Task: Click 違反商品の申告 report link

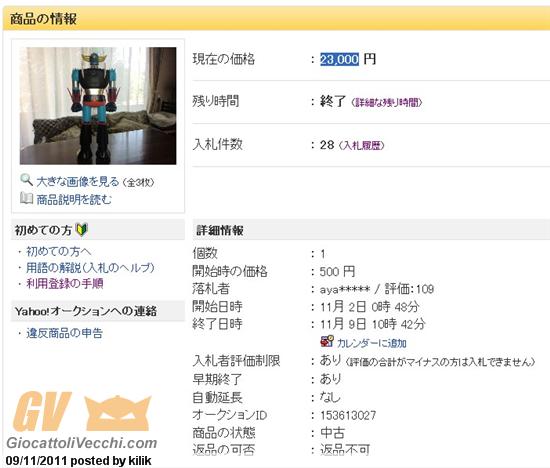Action: (x=65, y=333)
